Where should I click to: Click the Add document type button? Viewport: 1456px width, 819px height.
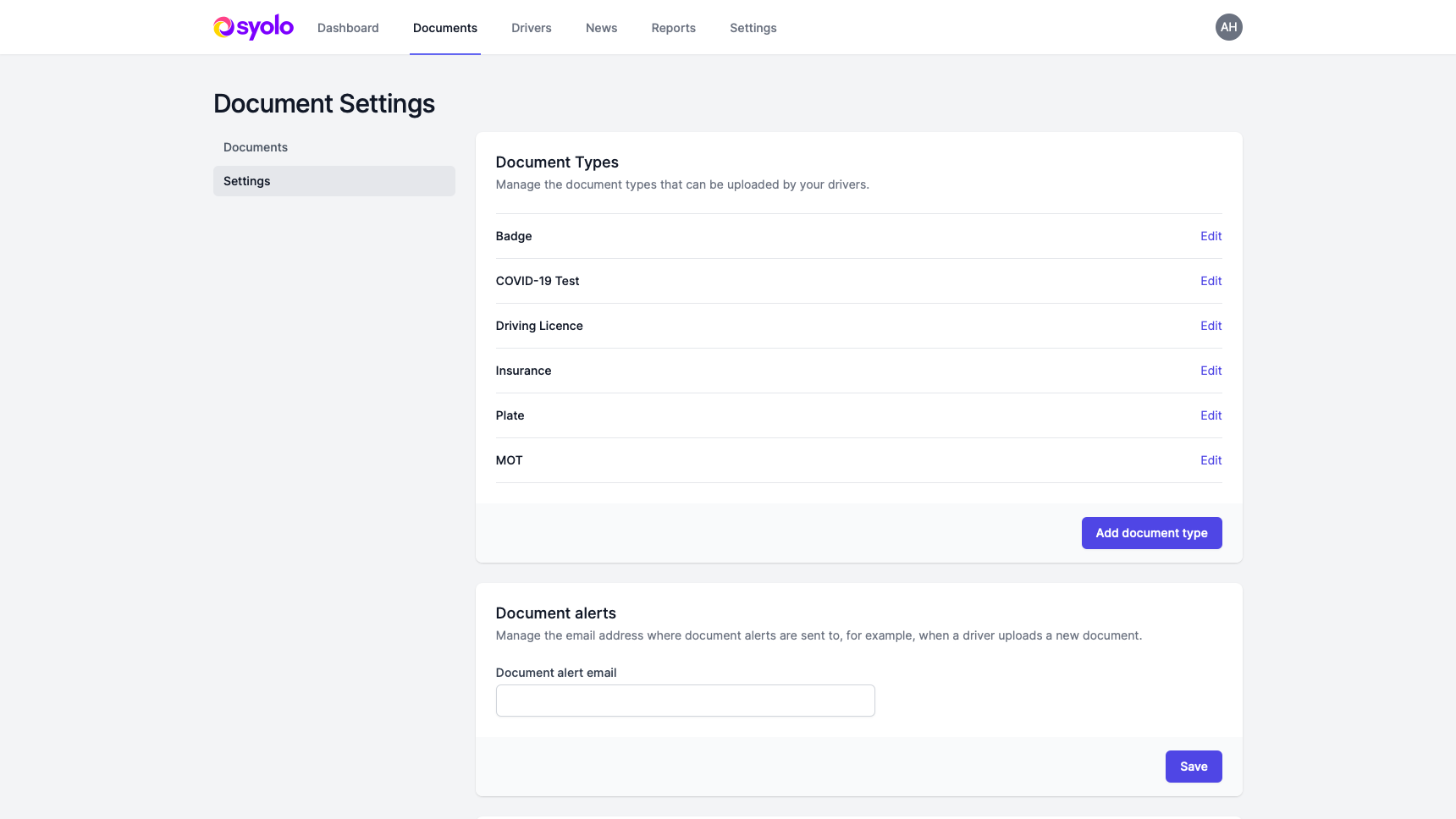pyautogui.click(x=1151, y=533)
